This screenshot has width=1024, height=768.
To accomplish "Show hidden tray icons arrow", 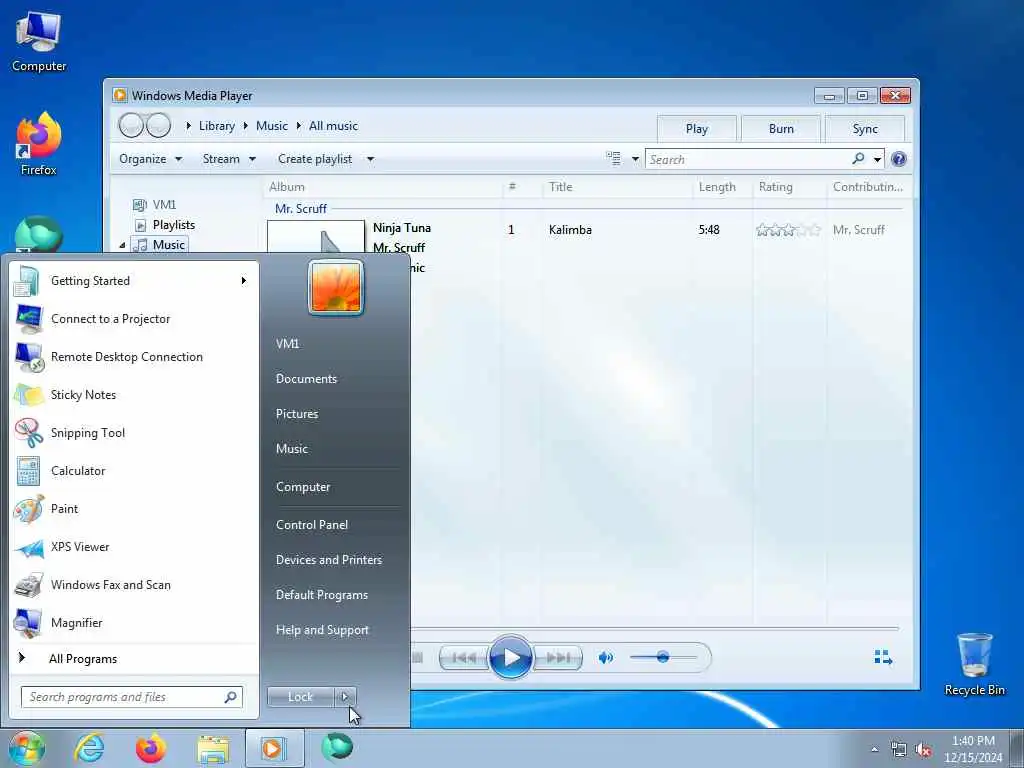I will coord(874,749).
